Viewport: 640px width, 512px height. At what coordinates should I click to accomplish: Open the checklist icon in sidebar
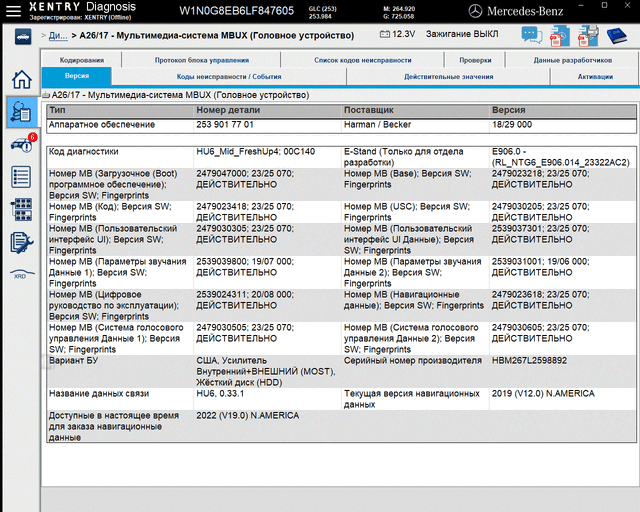(x=20, y=177)
